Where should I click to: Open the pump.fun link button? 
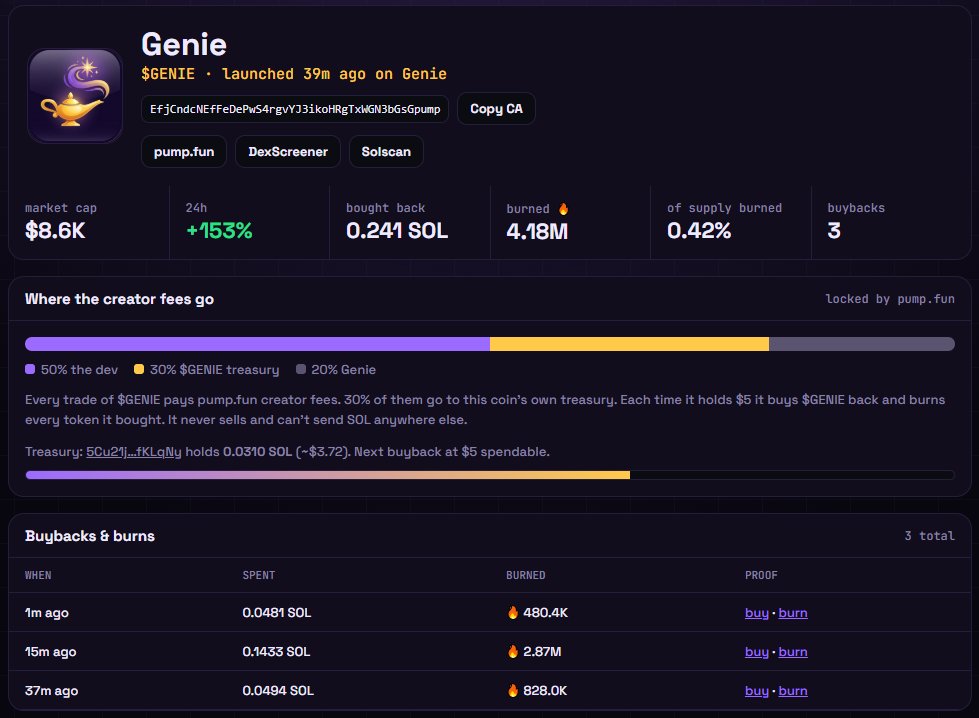click(184, 152)
